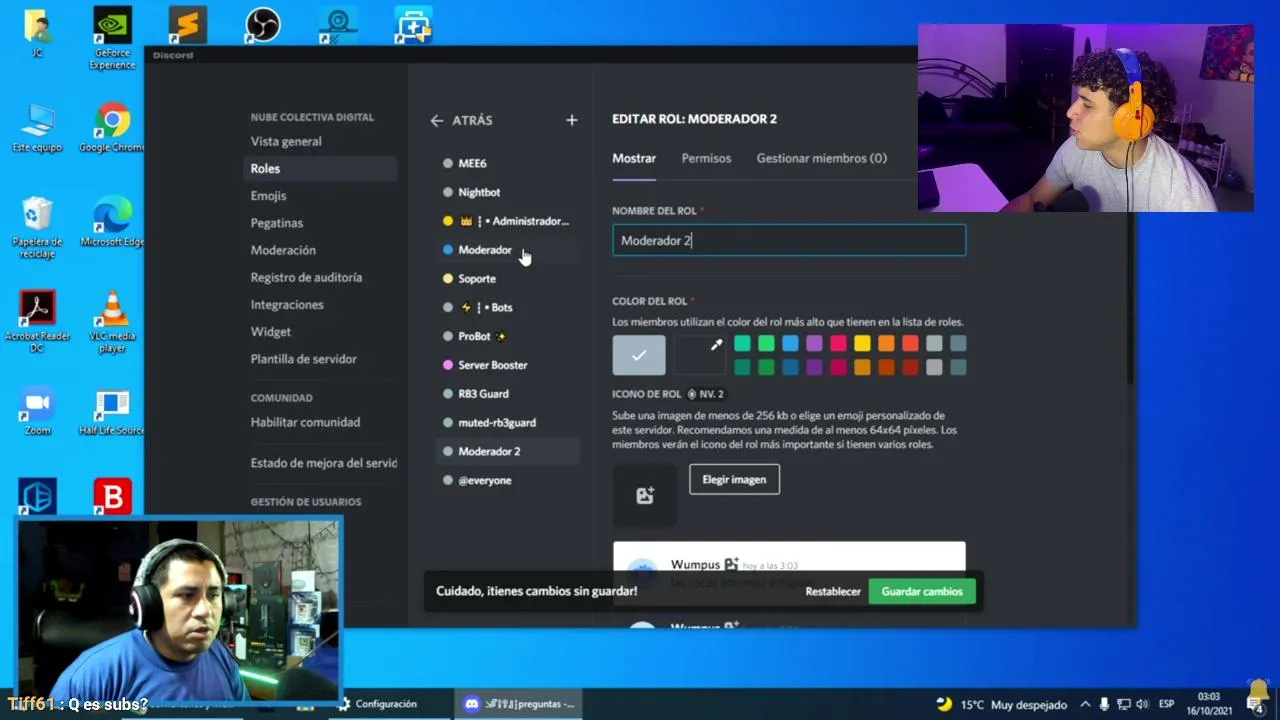
Task: Click Guardar cambios button
Action: pos(921,592)
